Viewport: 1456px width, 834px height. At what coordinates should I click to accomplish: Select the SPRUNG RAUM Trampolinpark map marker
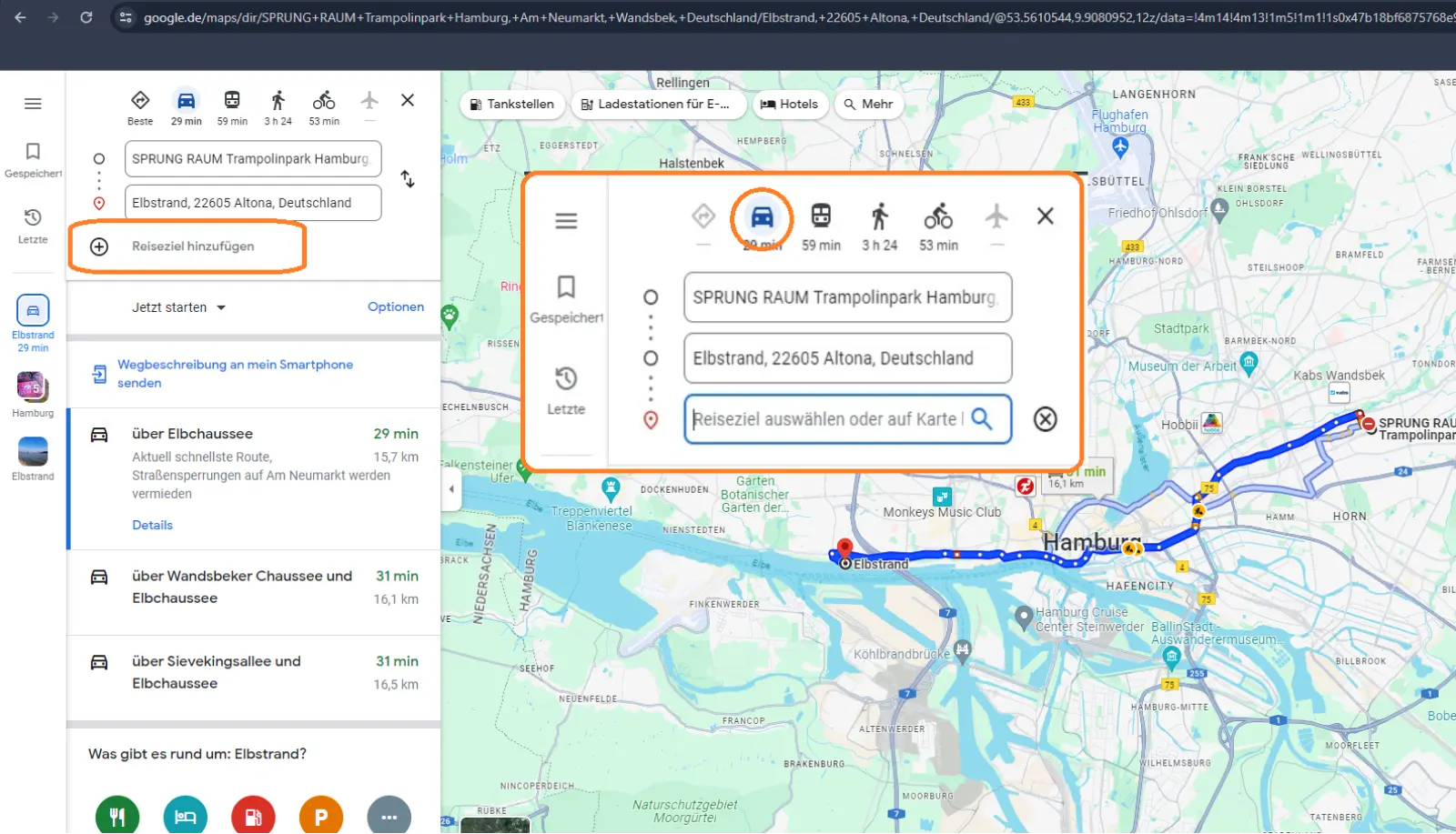coord(1369,424)
